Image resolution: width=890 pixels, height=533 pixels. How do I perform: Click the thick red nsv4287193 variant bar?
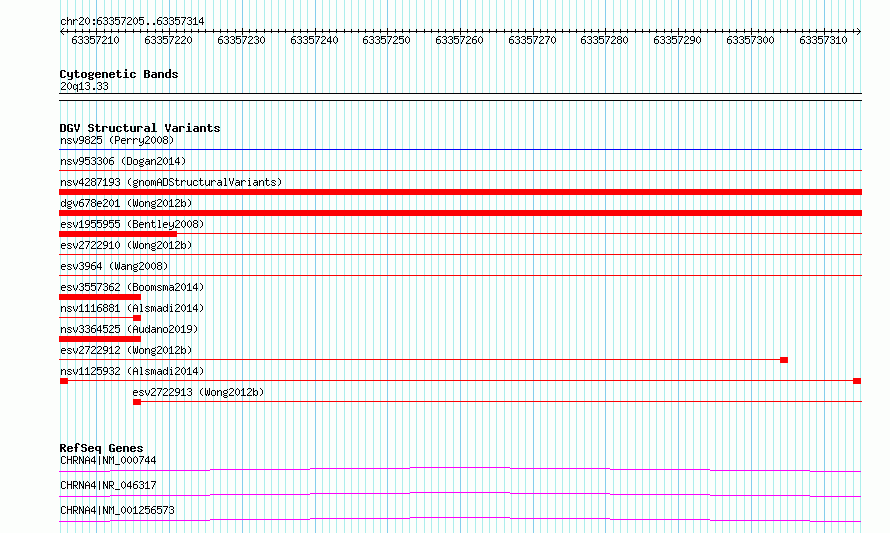click(460, 192)
